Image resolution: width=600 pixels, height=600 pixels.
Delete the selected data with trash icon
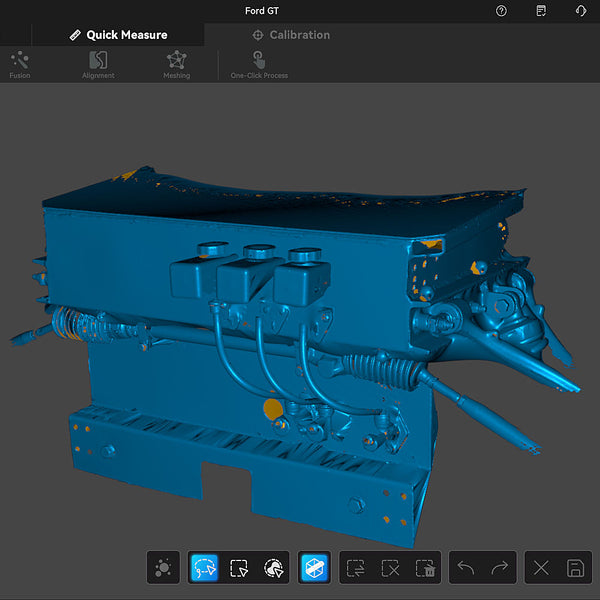click(x=425, y=567)
